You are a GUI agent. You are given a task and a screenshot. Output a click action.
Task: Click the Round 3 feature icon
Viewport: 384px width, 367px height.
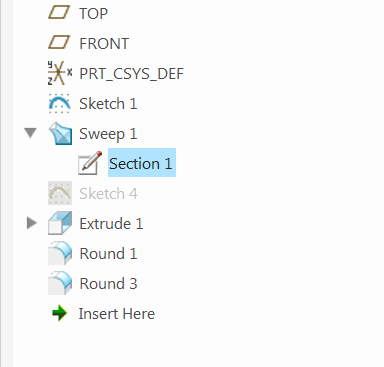tap(60, 283)
